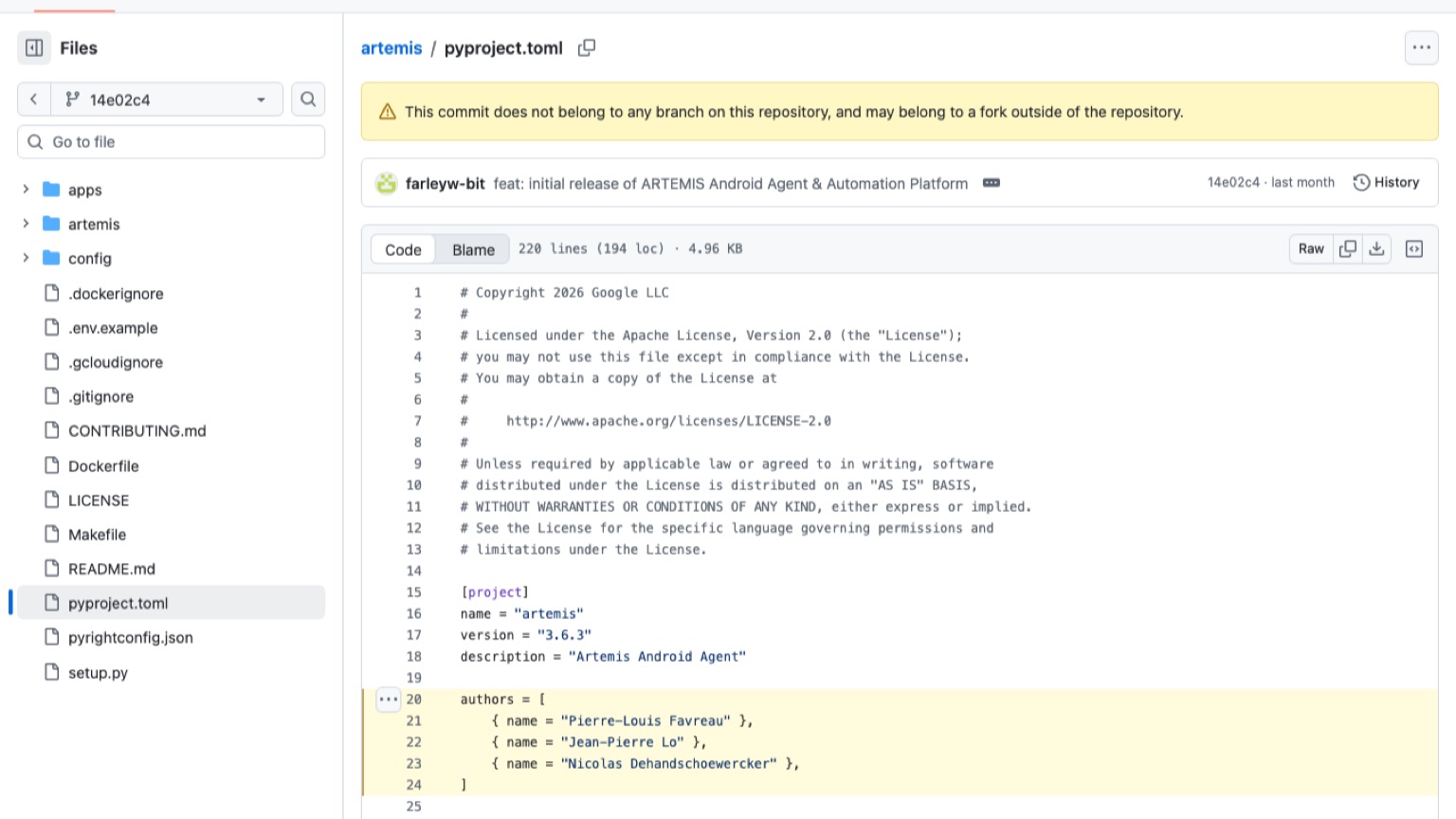Switch to the Blame tab
Viewport: 1456px width, 819px height.
tap(473, 249)
